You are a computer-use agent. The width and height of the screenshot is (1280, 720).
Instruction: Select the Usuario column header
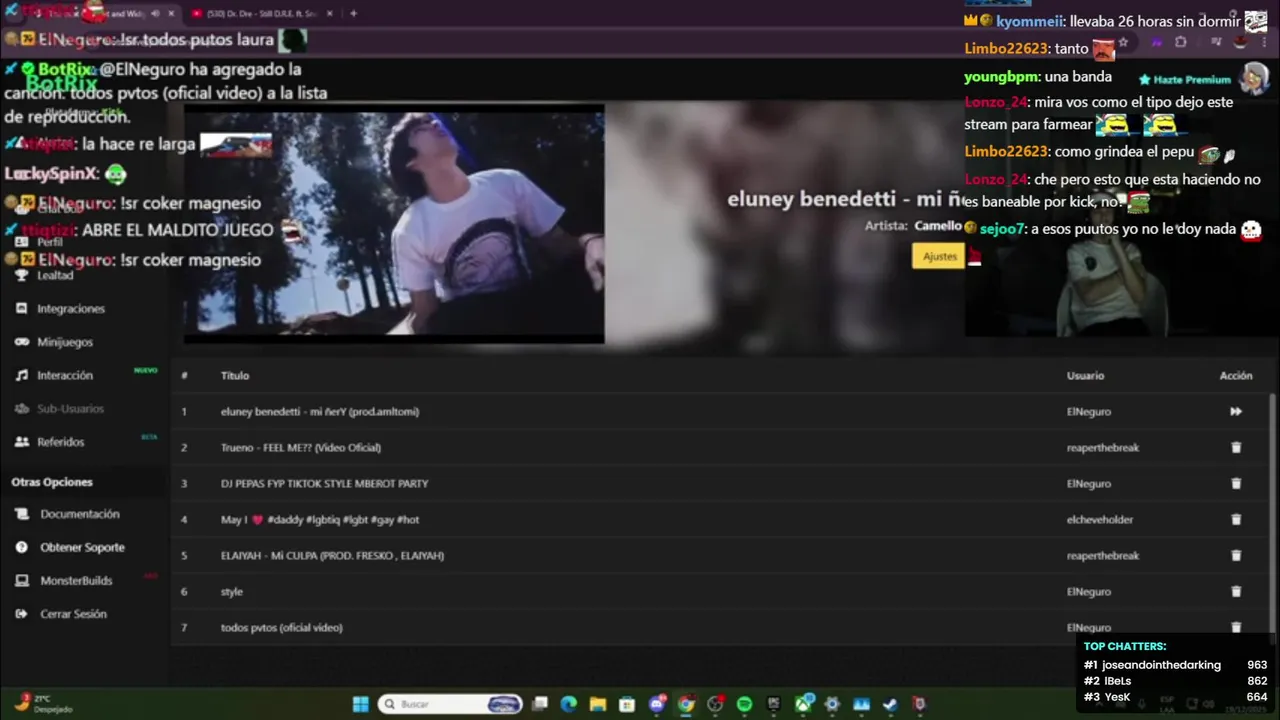[1085, 375]
